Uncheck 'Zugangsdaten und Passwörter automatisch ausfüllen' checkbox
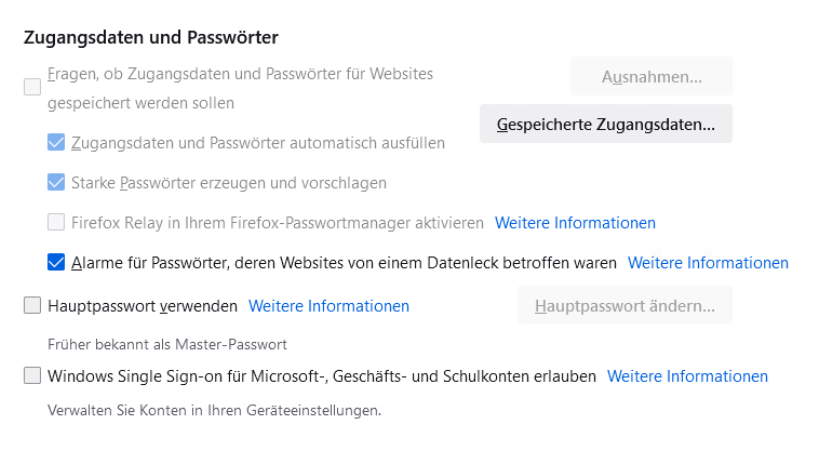This screenshot has width=826, height=454. point(56,143)
